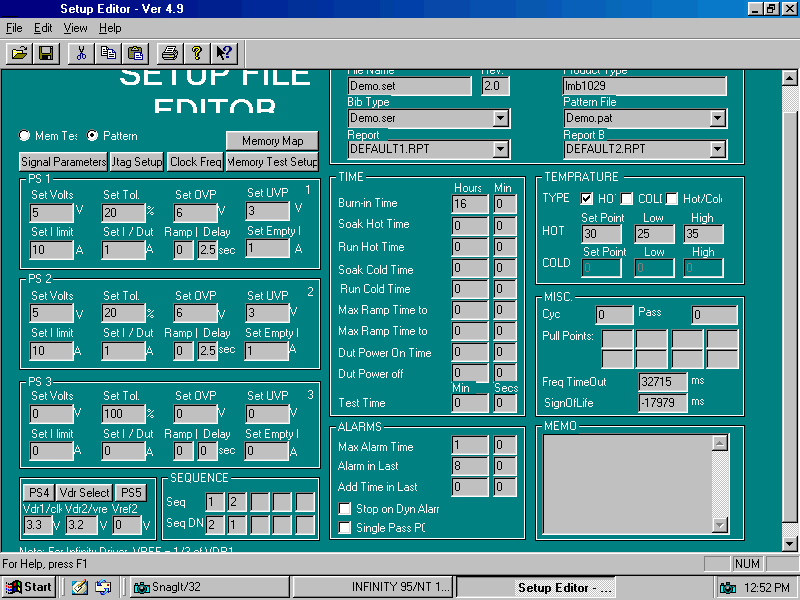Expand the Report B dropdown
This screenshot has width=800, height=600.
717,150
